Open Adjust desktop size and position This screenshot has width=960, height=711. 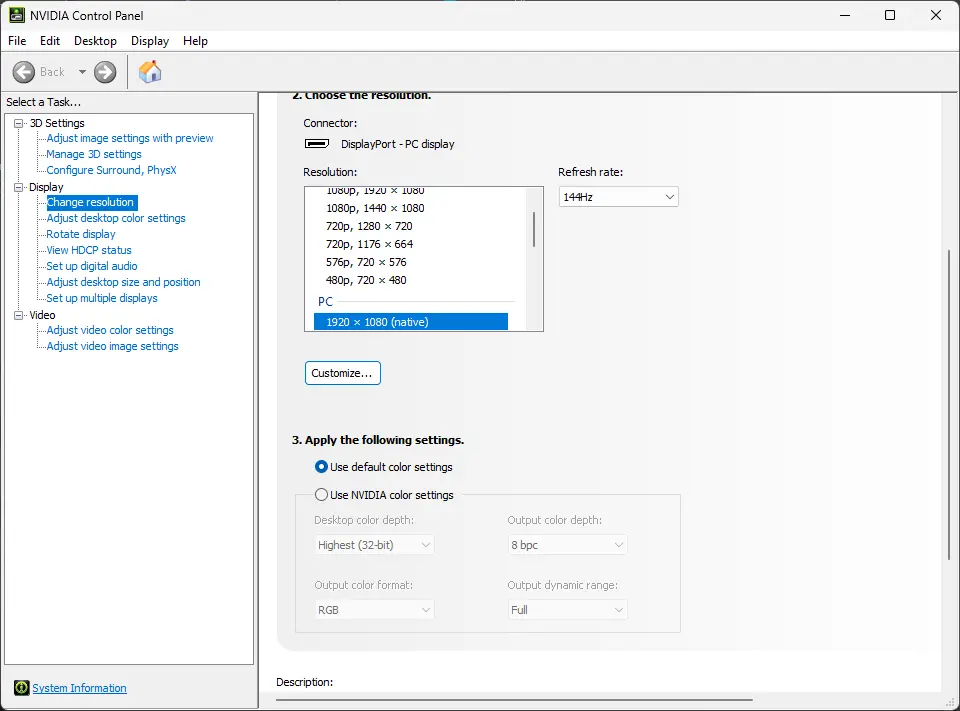tap(123, 282)
